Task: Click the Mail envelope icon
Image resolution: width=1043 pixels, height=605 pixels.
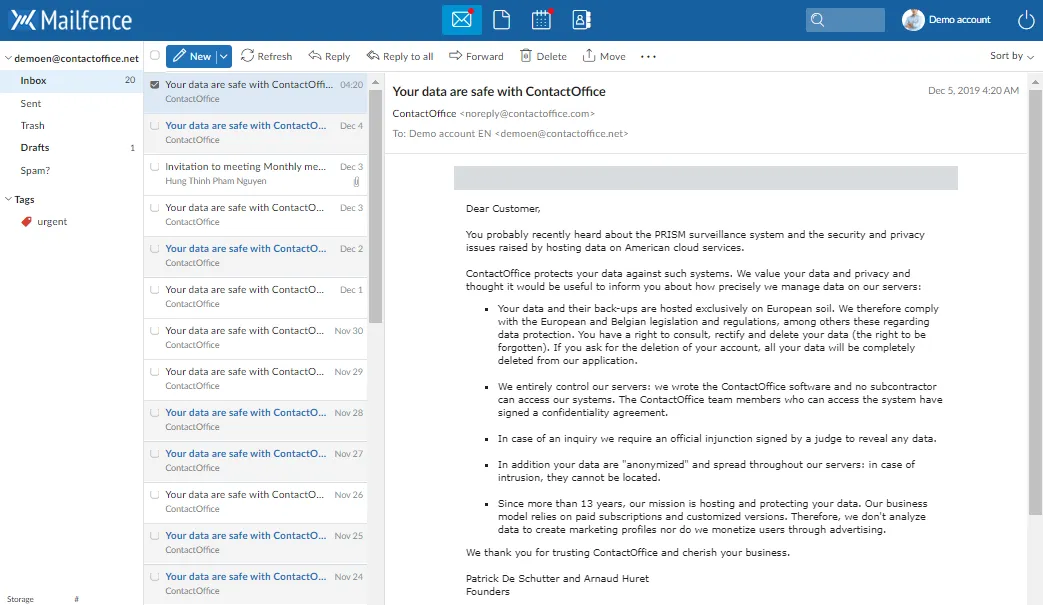Action: [461, 20]
